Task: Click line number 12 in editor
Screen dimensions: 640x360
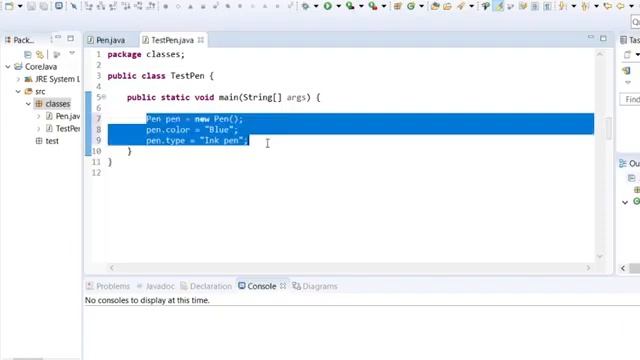Action: point(96,173)
